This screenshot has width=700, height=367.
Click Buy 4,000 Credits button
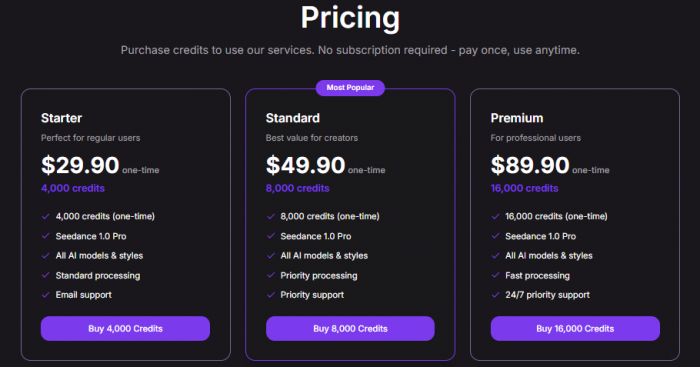pos(125,329)
